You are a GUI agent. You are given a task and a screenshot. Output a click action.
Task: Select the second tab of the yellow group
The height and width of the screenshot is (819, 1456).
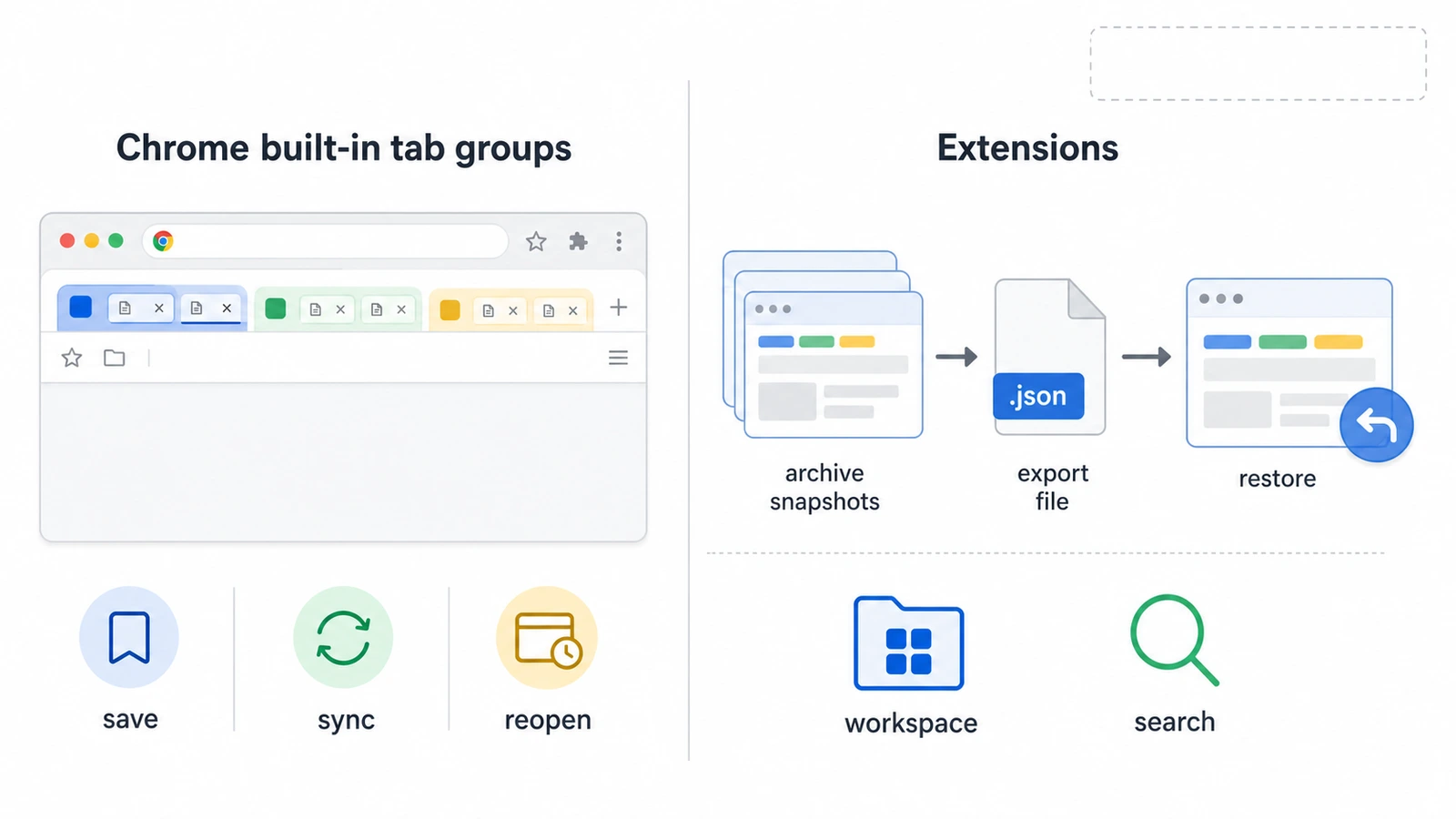[560, 310]
